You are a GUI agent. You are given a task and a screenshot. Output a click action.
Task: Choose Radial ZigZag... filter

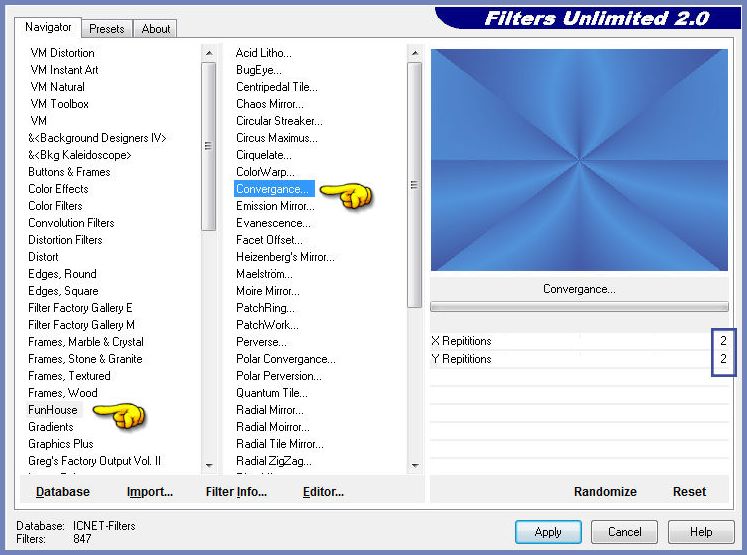coord(274,461)
